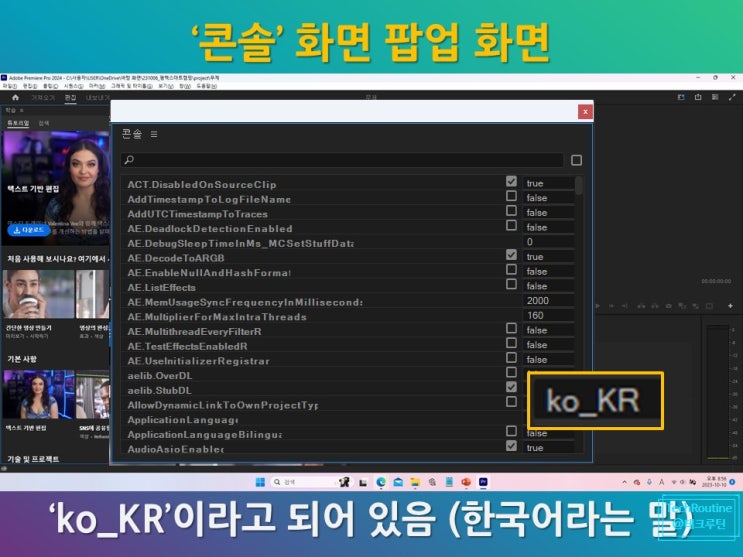Click the full screen expand icon top right
This screenshot has width=743, height=557.
(x=732, y=97)
